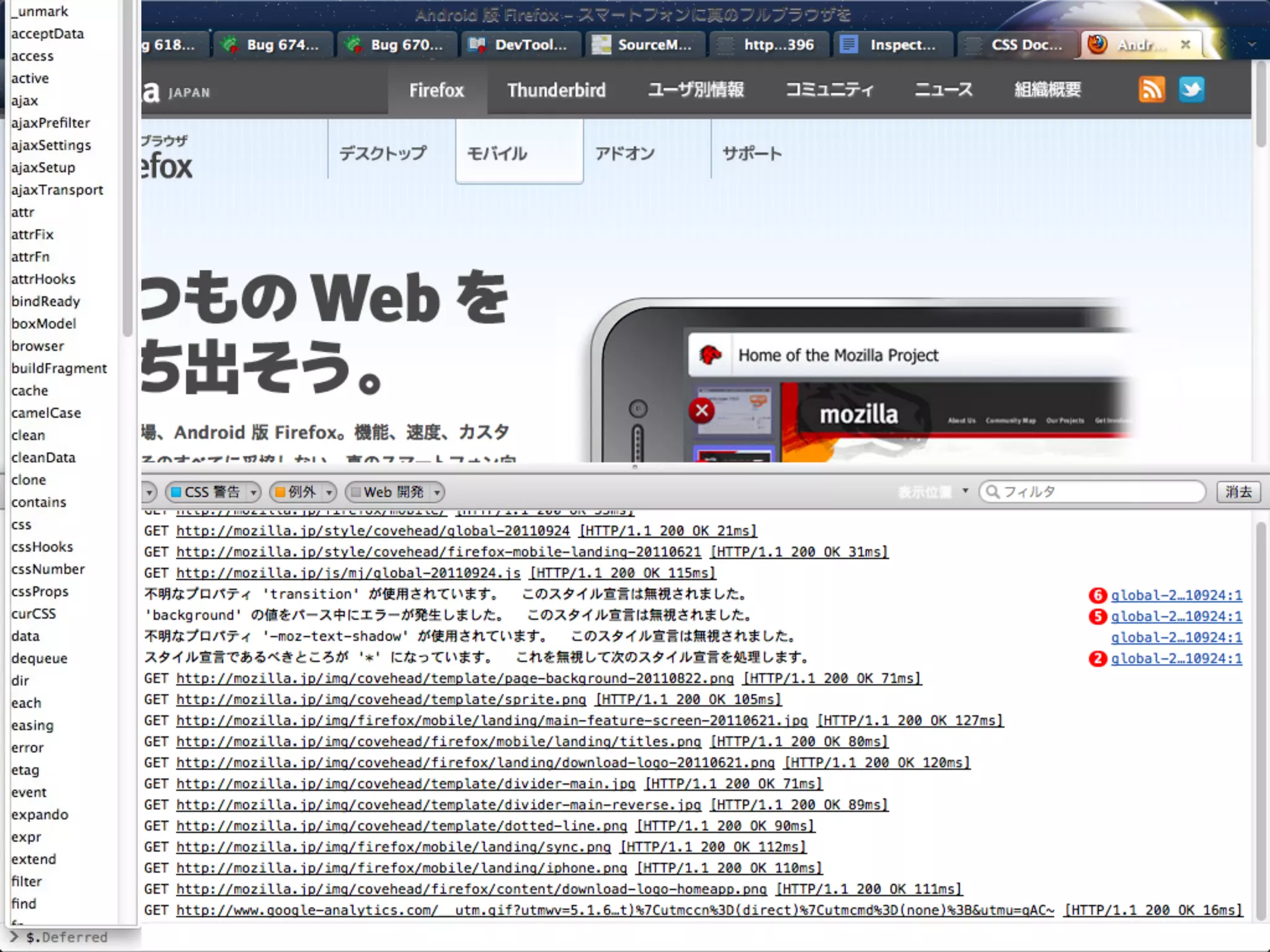Open the tab list dropdown arrow
The image size is (1270, 952).
click(x=1251, y=45)
